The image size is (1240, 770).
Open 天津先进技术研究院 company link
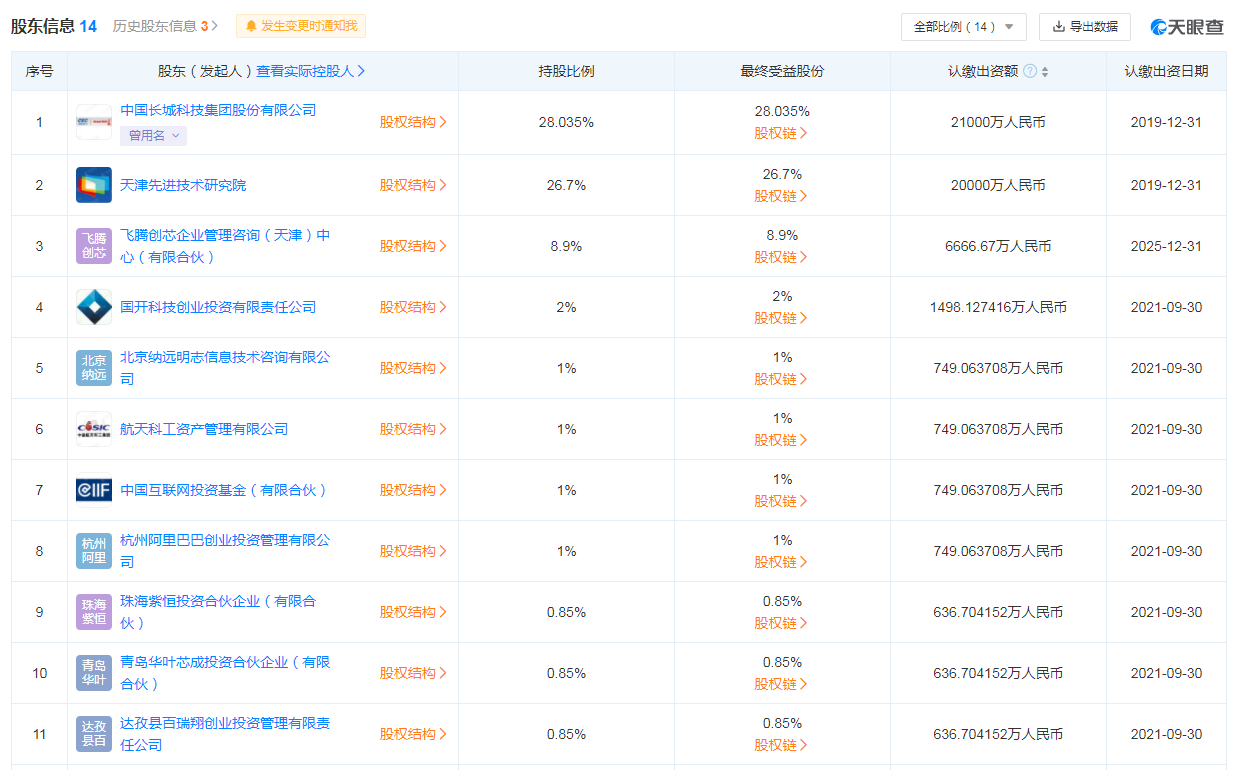[183, 185]
